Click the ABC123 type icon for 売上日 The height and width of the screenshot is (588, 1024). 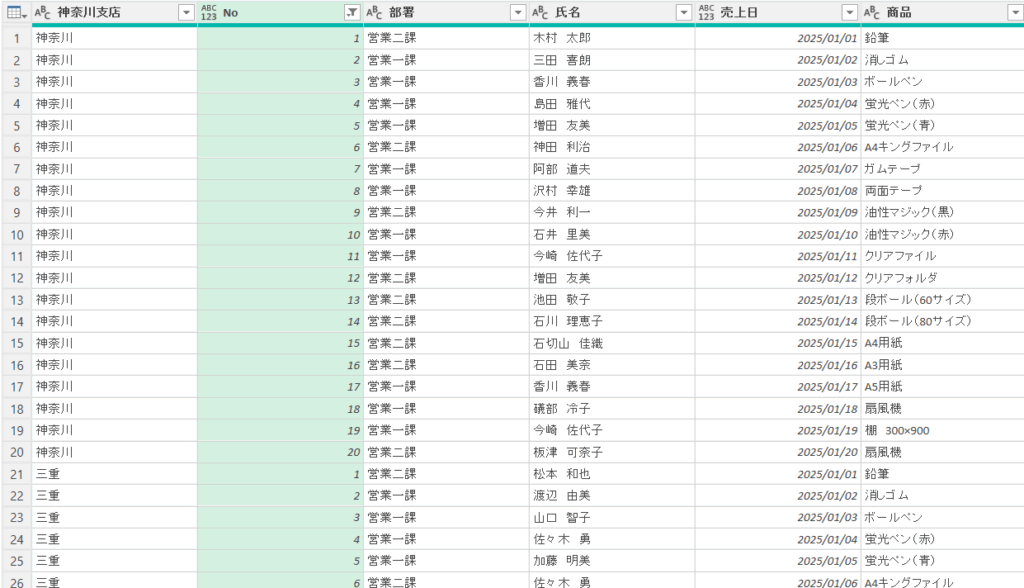(x=706, y=12)
